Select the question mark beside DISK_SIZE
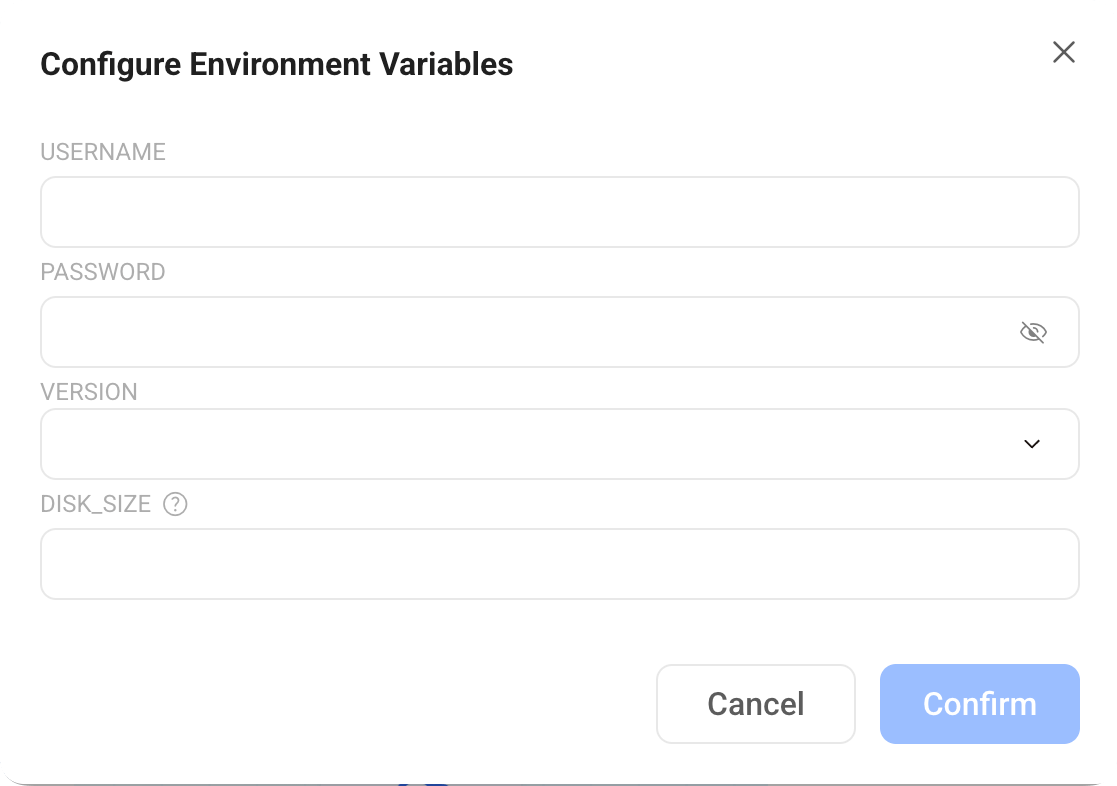The height and width of the screenshot is (786, 1117). [x=175, y=504]
